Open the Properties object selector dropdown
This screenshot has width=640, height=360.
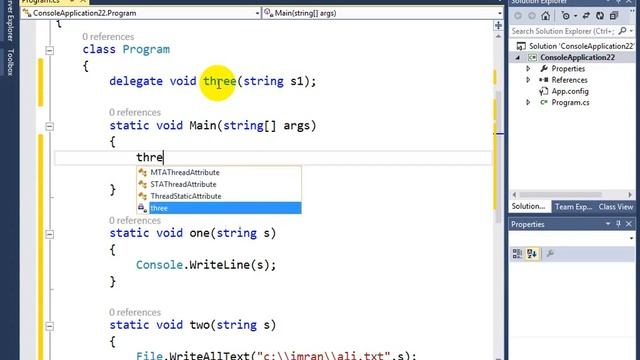tap(631, 238)
